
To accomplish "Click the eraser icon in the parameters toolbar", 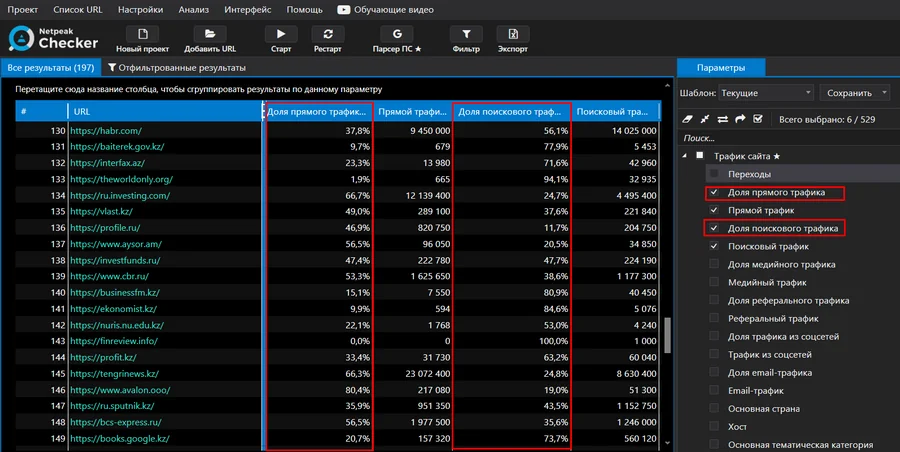I will (687, 119).
